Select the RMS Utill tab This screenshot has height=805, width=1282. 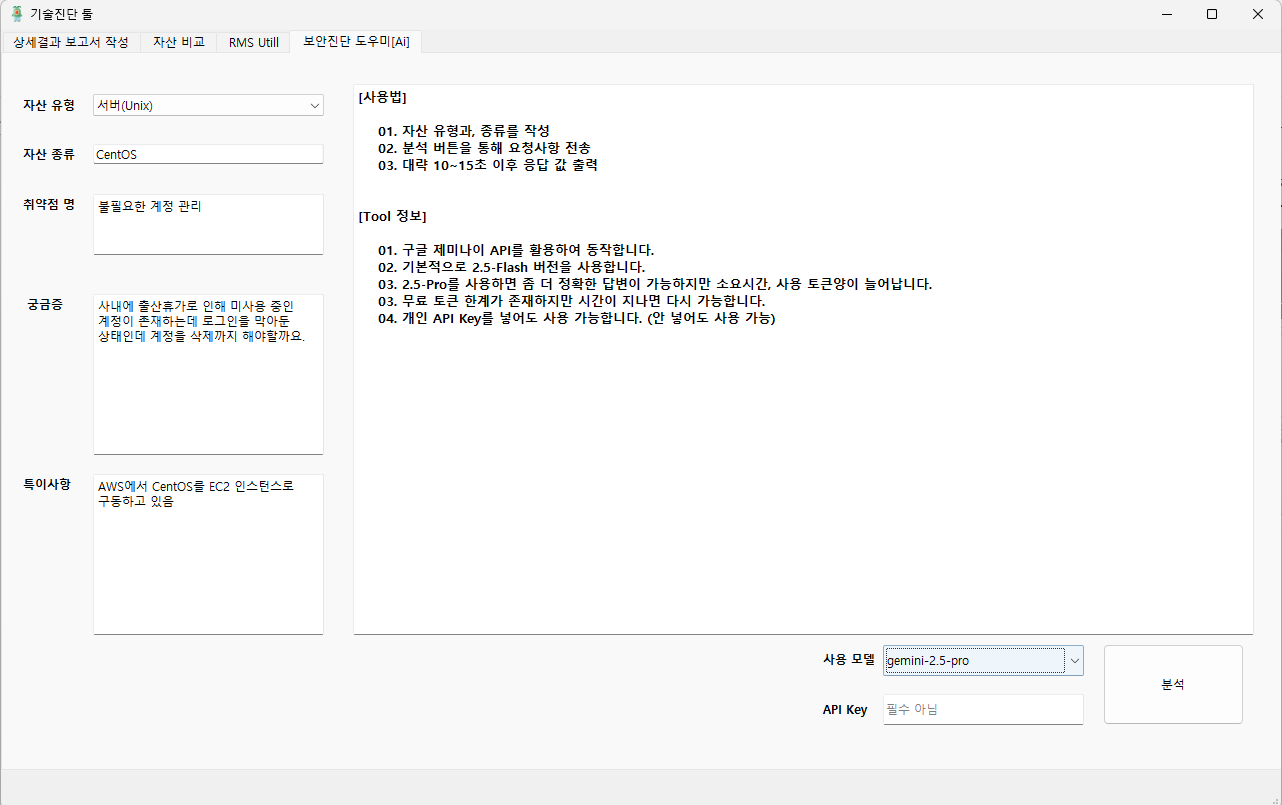pos(254,42)
